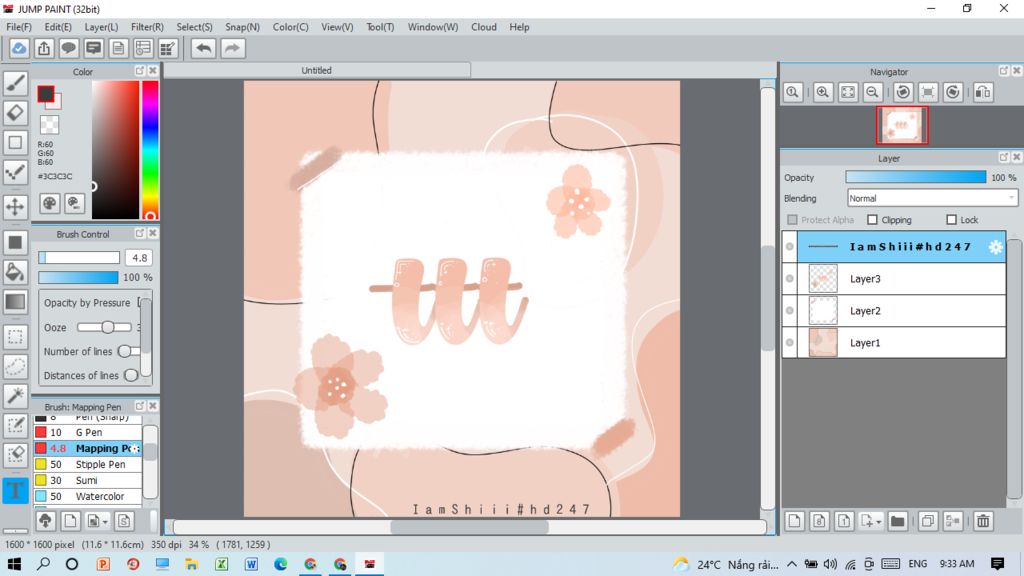Select the Brush tool in left toolbar

15,83
